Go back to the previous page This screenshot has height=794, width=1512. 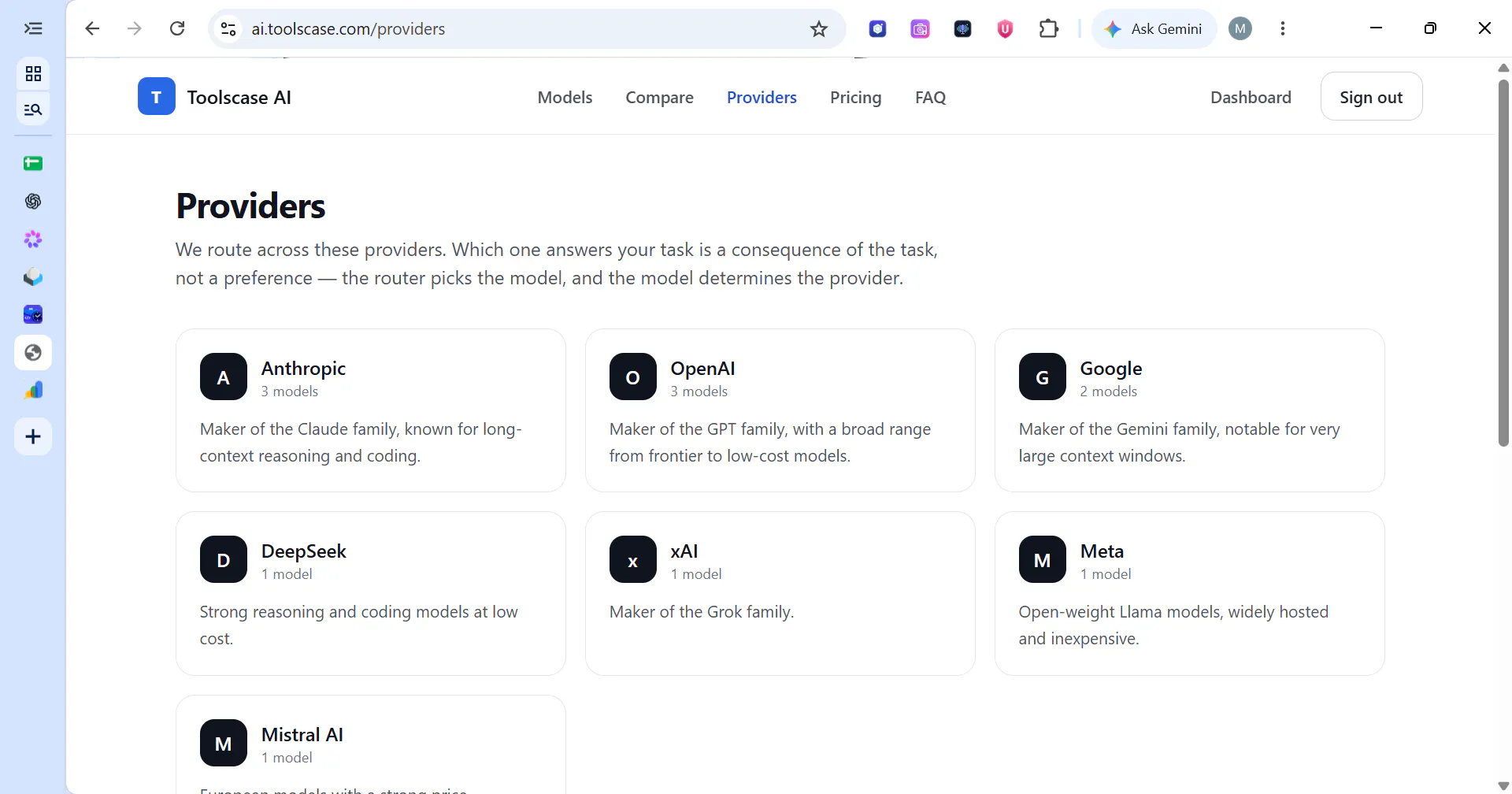point(92,28)
